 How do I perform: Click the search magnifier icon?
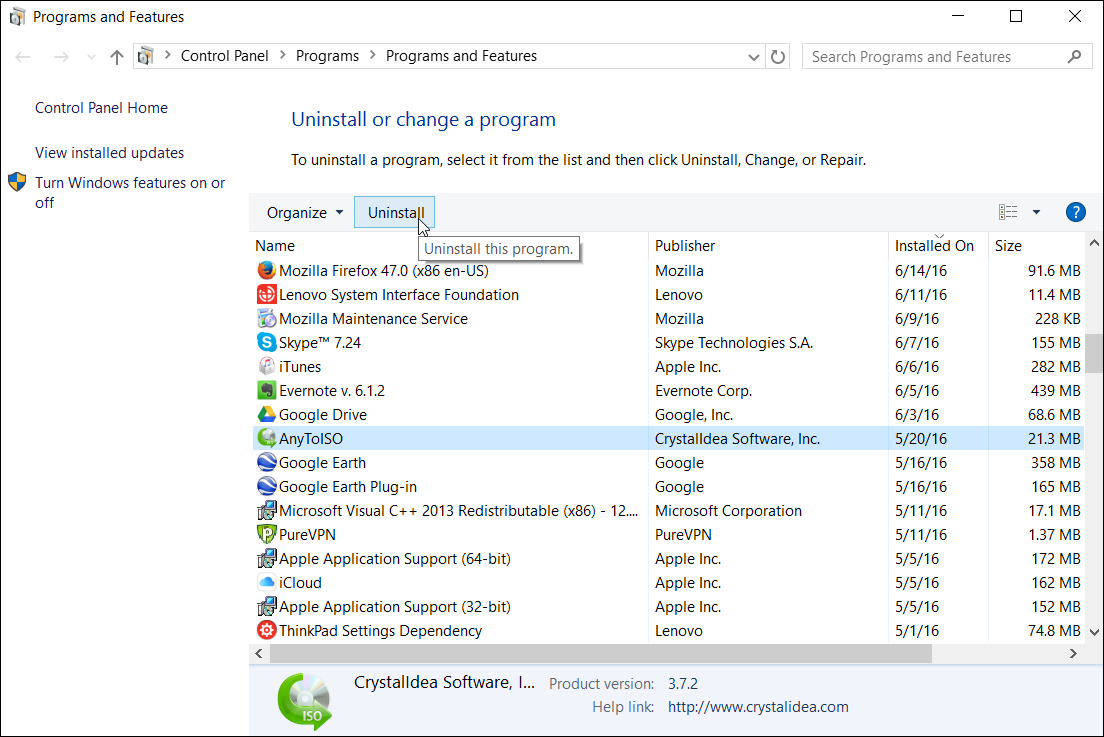pyautogui.click(x=1074, y=56)
